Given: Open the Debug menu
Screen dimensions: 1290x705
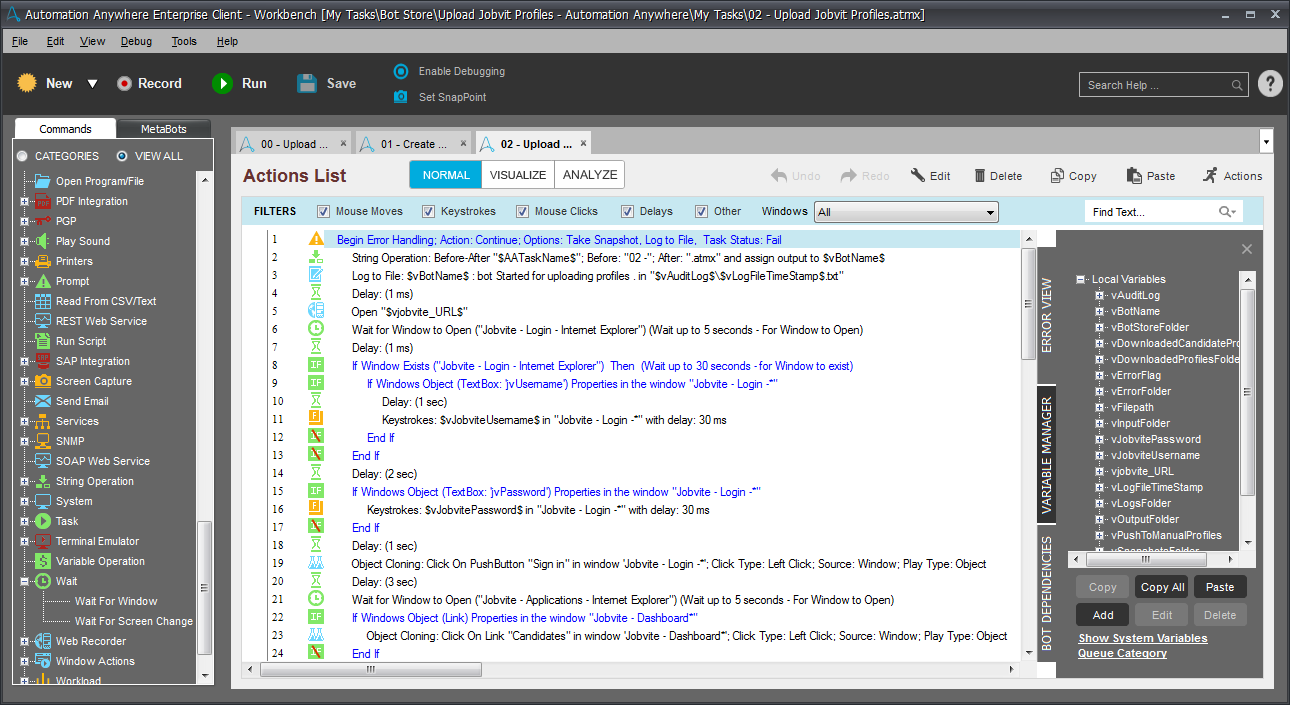Looking at the screenshot, I should tap(136, 41).
